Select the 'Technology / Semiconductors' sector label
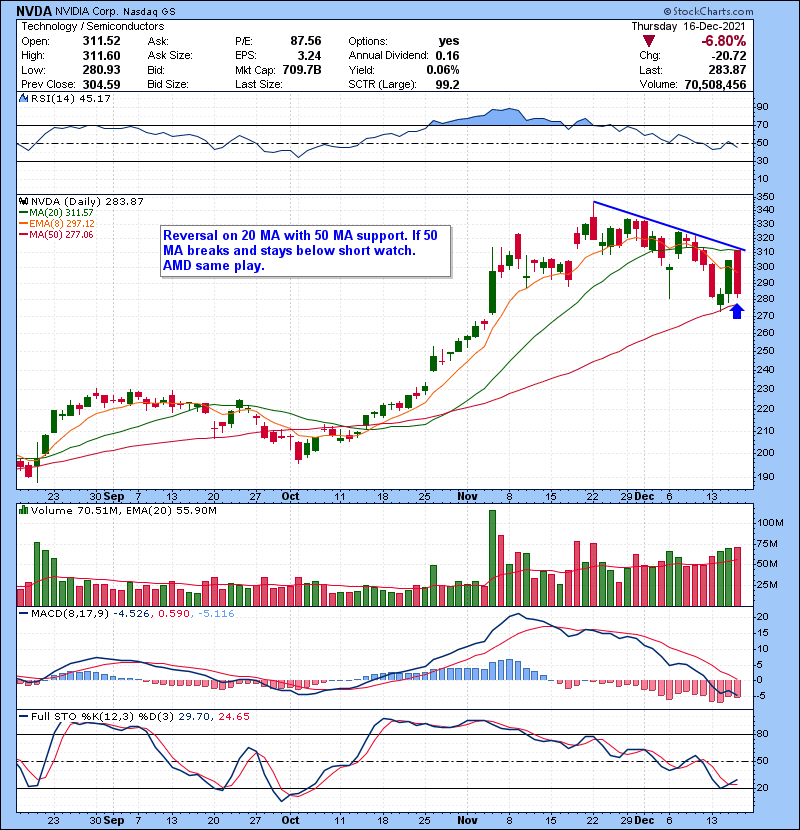Image resolution: width=800 pixels, height=830 pixels. (x=93, y=26)
